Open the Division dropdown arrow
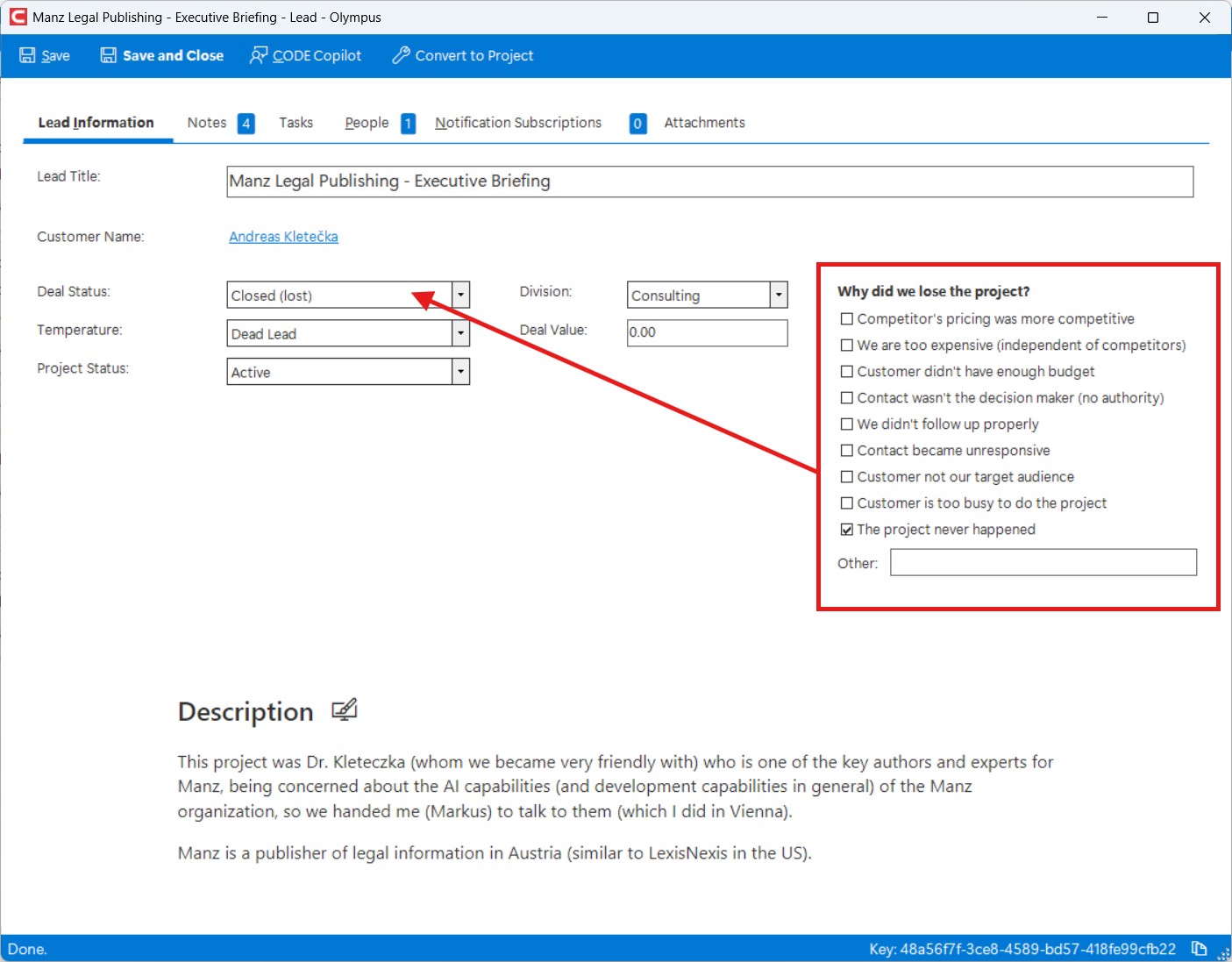 pos(778,295)
